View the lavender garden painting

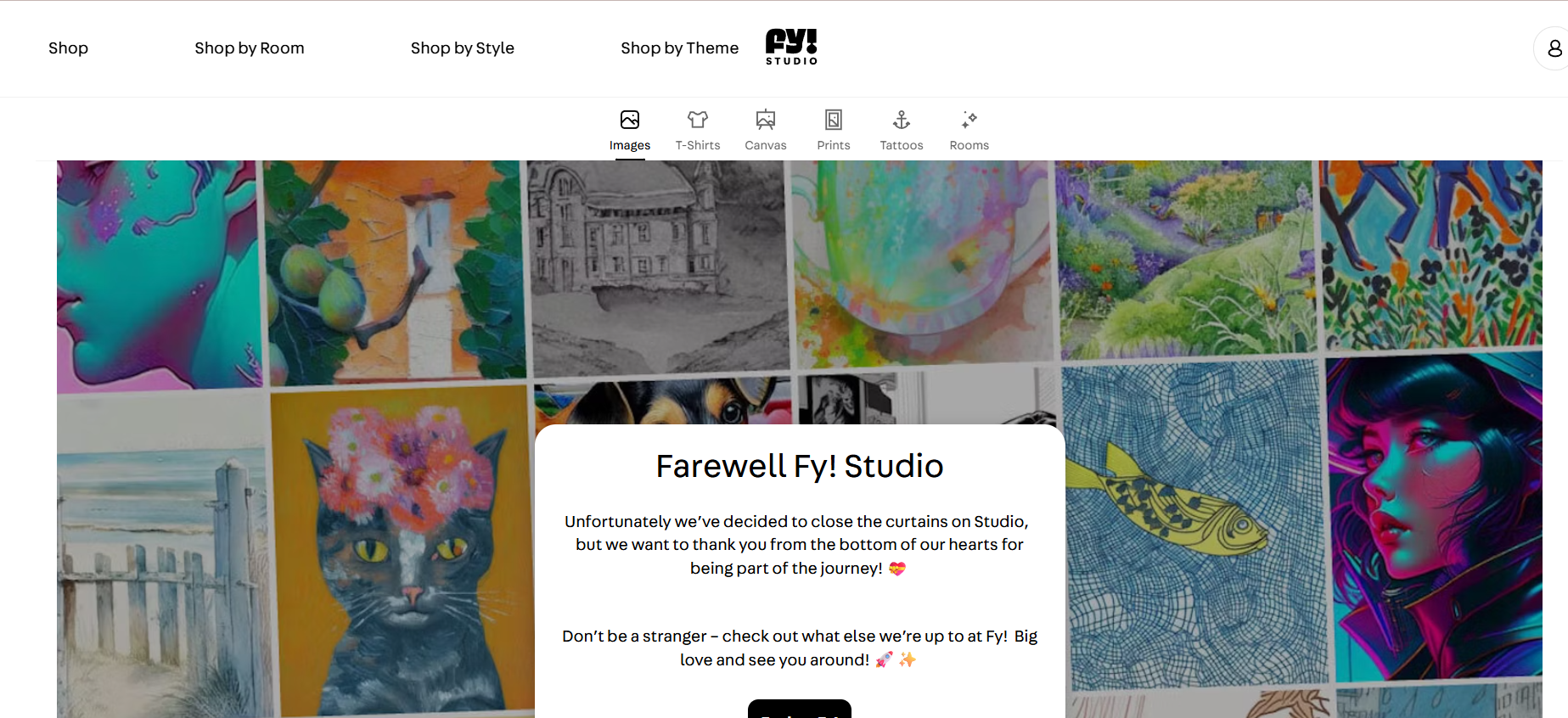[x=1186, y=259]
